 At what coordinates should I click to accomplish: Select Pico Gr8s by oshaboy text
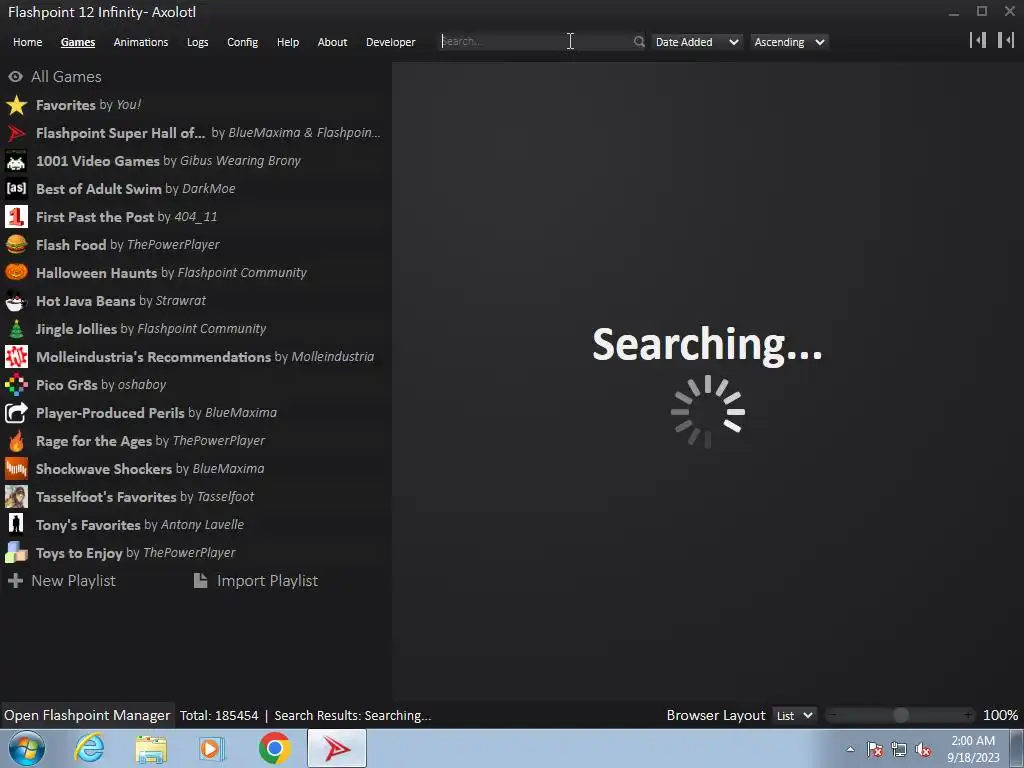click(101, 385)
